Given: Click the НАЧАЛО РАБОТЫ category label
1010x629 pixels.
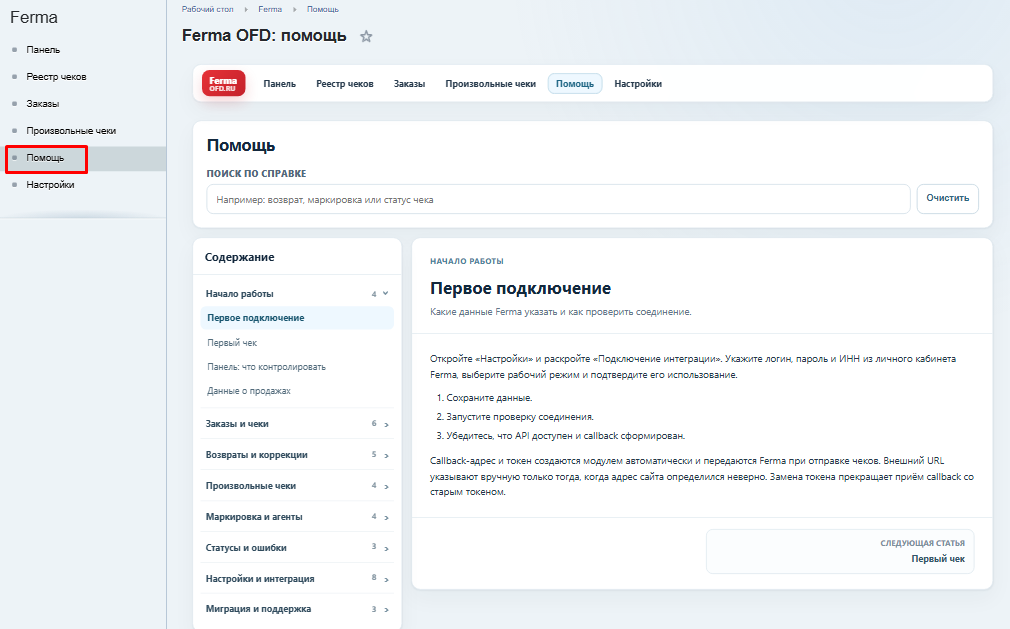Looking at the screenshot, I should pos(467,261).
